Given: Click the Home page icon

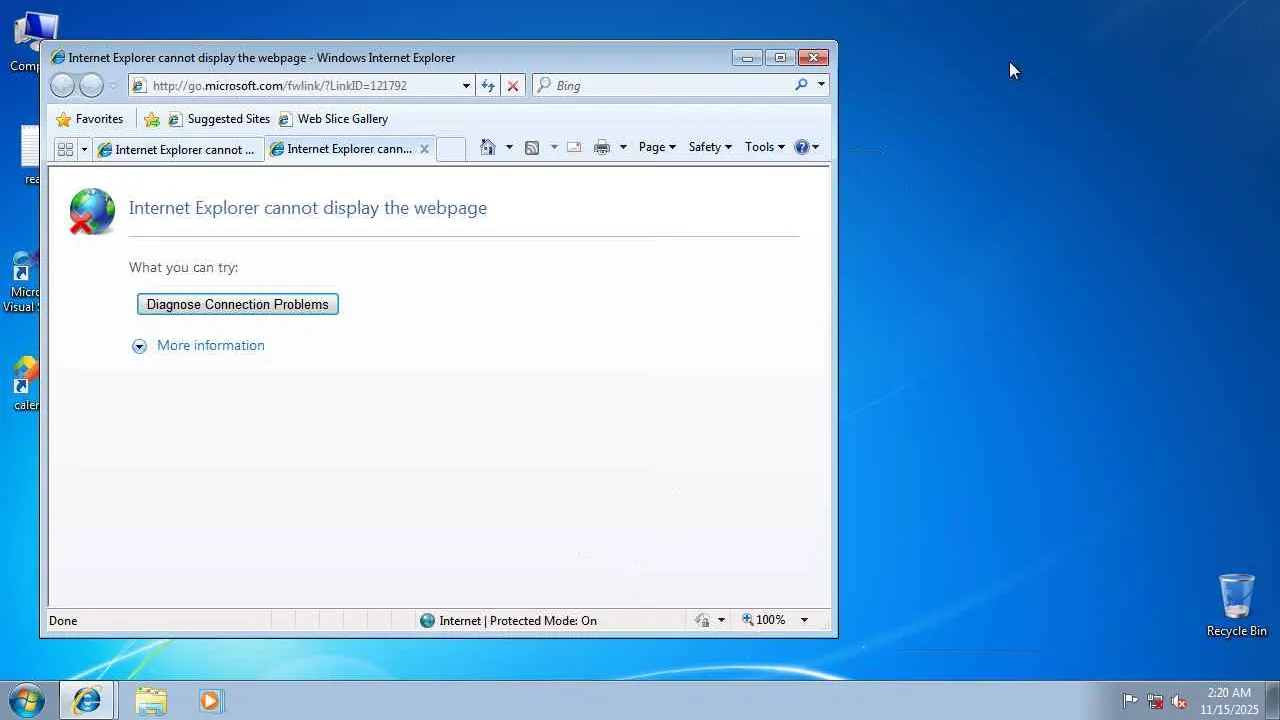Looking at the screenshot, I should [x=488, y=147].
